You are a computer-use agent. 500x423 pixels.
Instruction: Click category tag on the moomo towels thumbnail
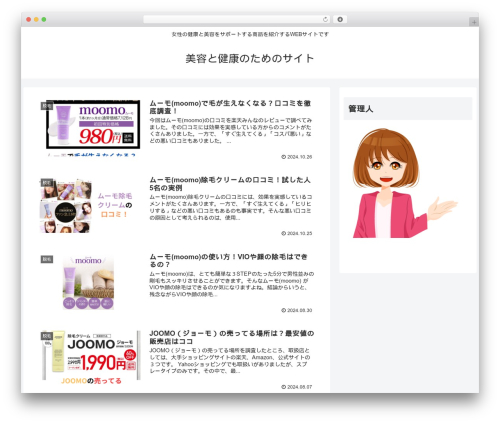(47, 259)
